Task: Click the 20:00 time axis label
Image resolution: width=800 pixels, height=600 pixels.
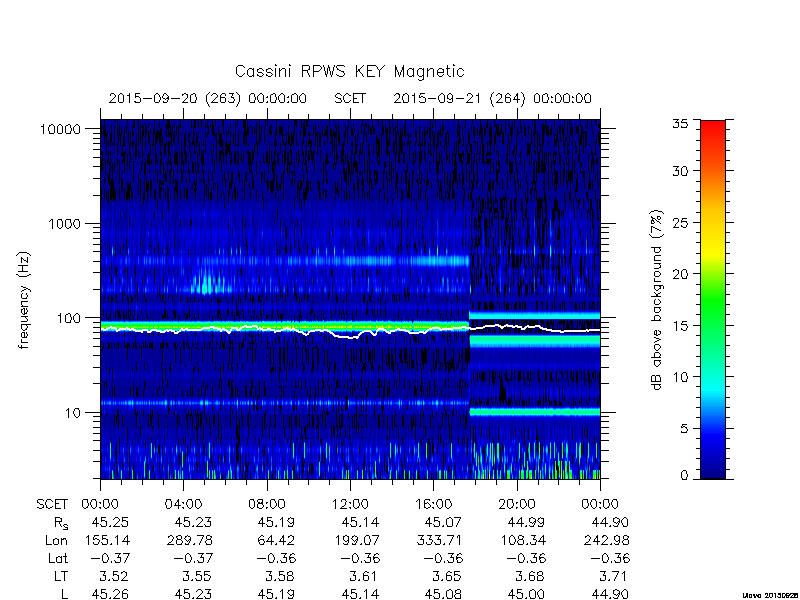Action: 517,505
